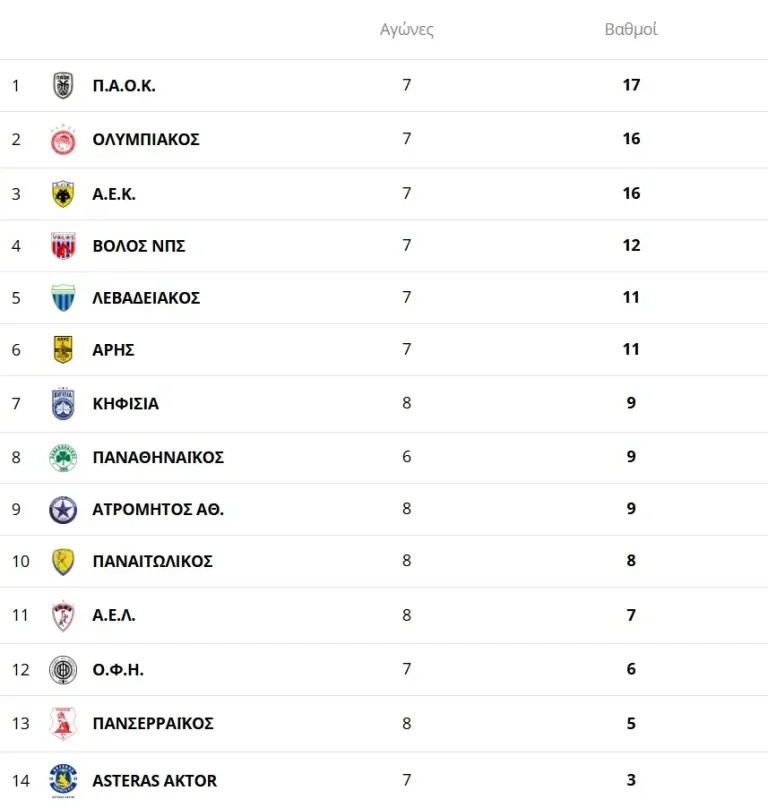Click the Volos ΝΠΣ team crest
The image size is (768, 808).
tap(63, 246)
